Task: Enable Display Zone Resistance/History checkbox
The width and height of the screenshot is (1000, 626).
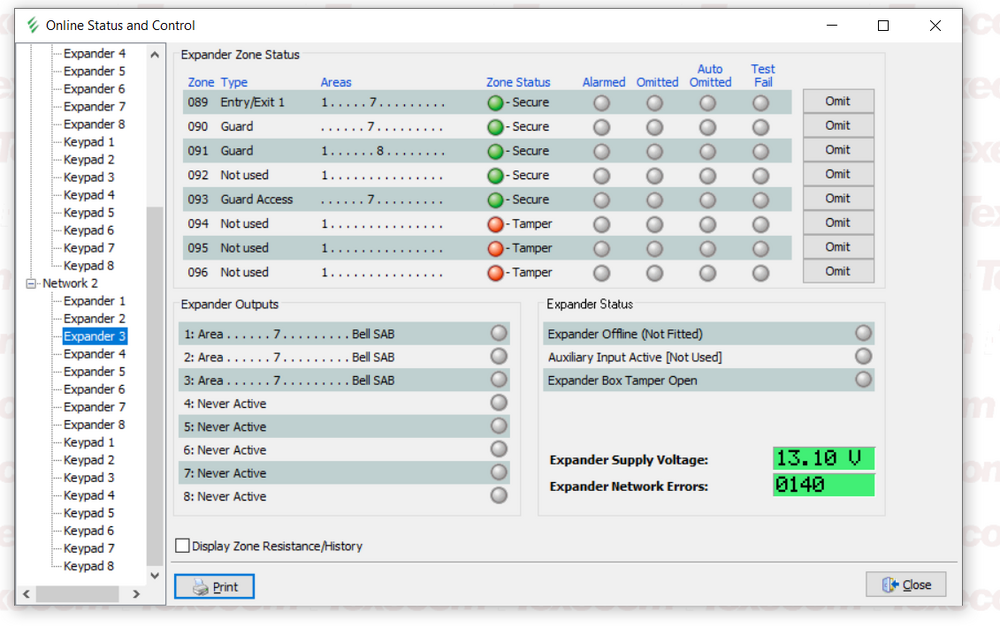Action: coord(182,546)
